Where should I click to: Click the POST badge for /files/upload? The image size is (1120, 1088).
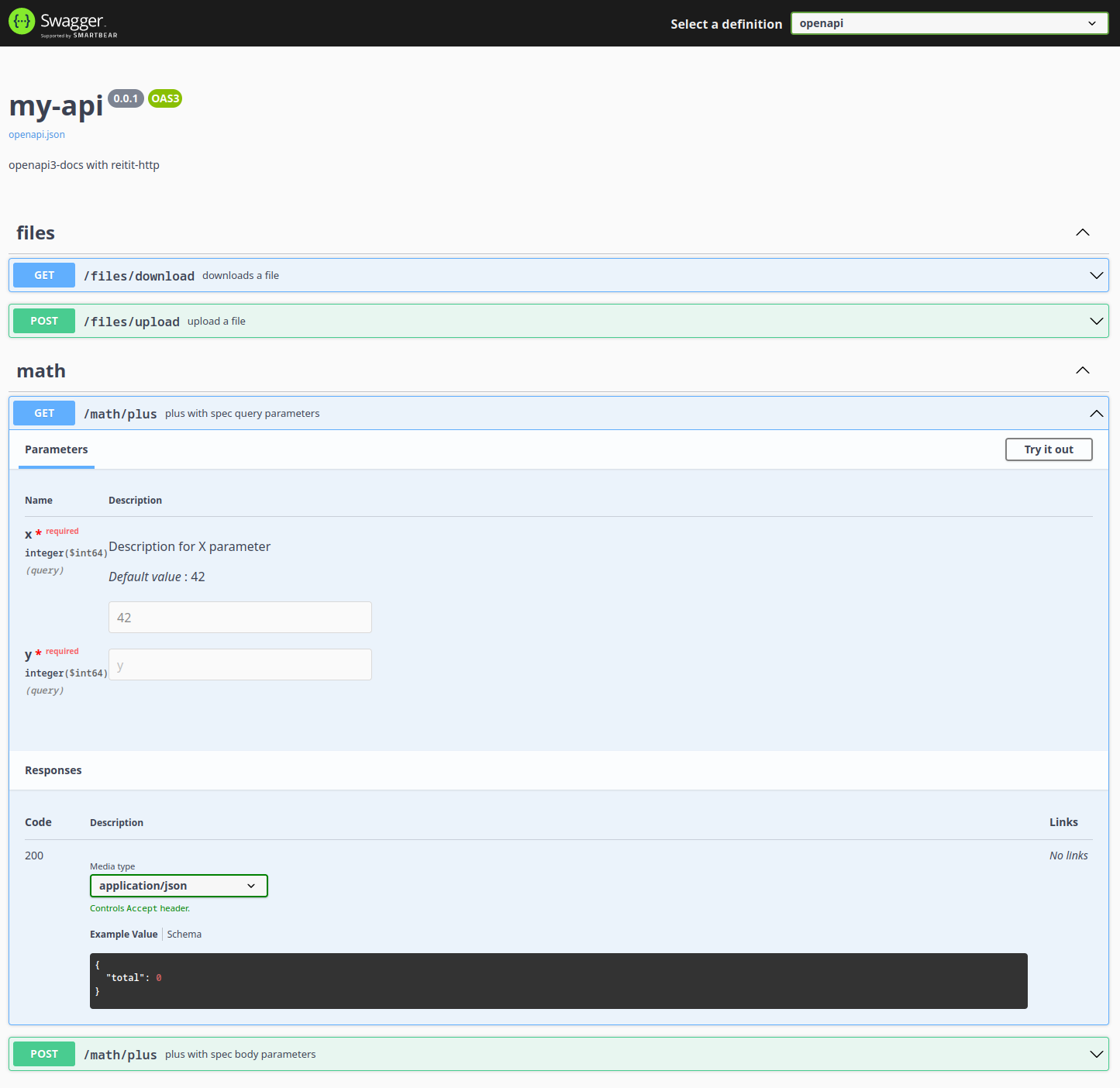click(44, 321)
